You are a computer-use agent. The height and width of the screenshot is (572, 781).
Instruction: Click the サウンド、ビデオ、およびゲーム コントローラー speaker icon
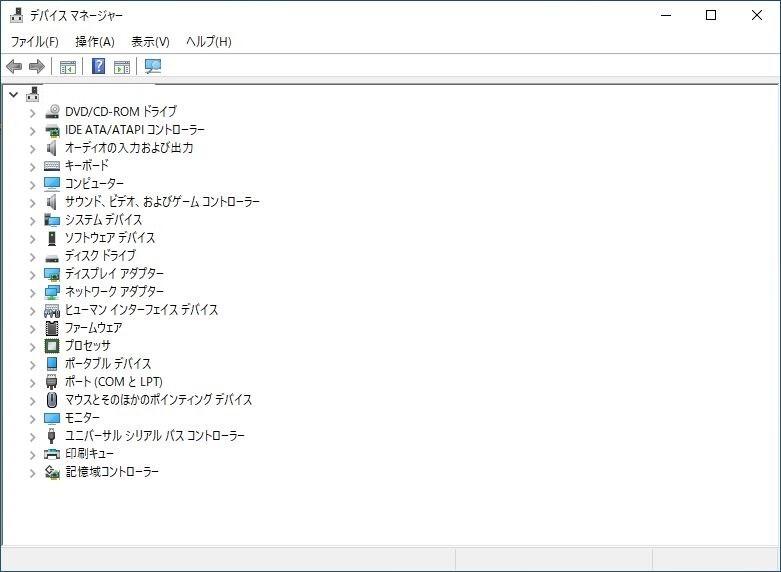click(52, 202)
